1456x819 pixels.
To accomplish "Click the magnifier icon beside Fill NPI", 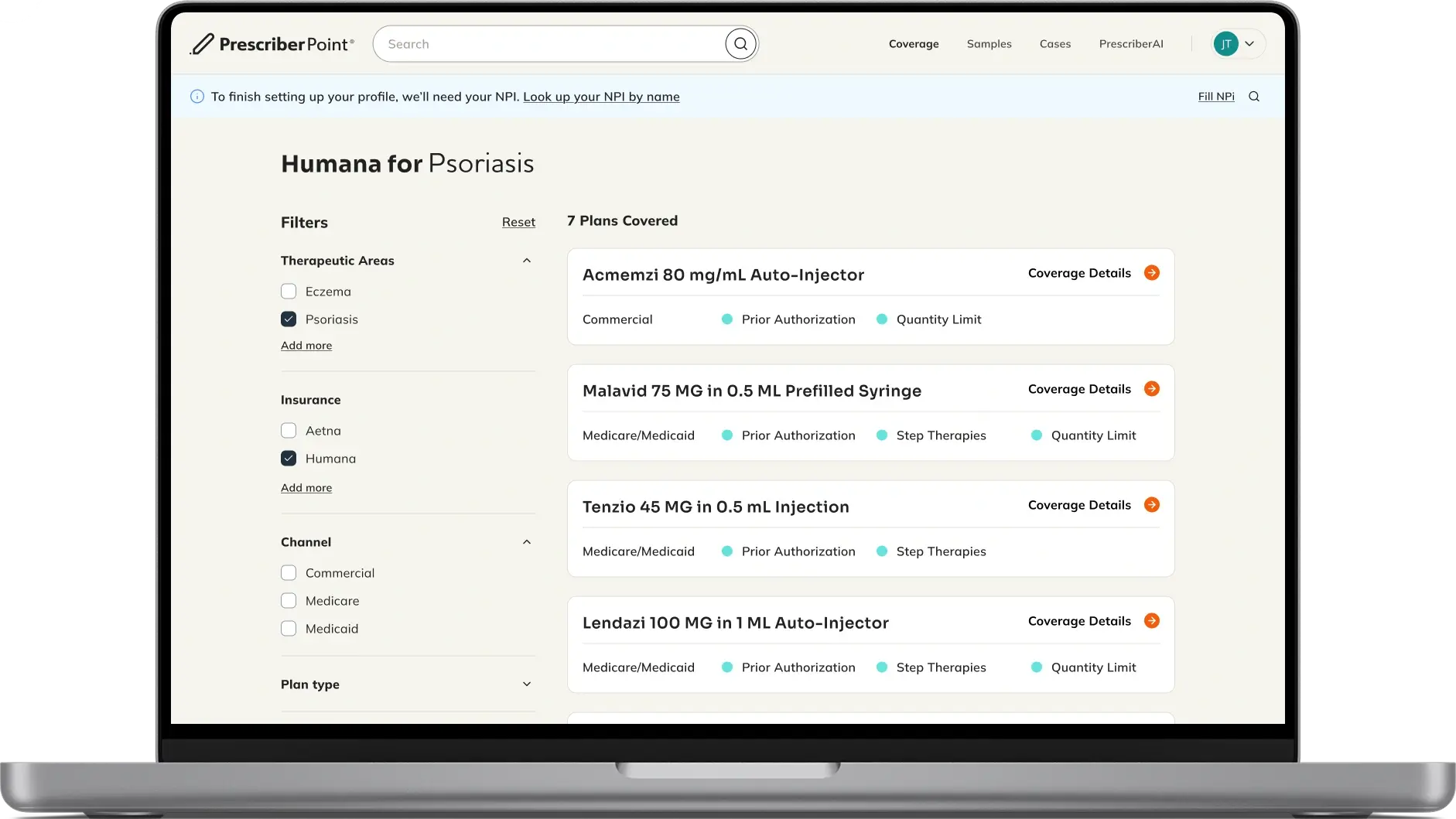I will tap(1254, 97).
